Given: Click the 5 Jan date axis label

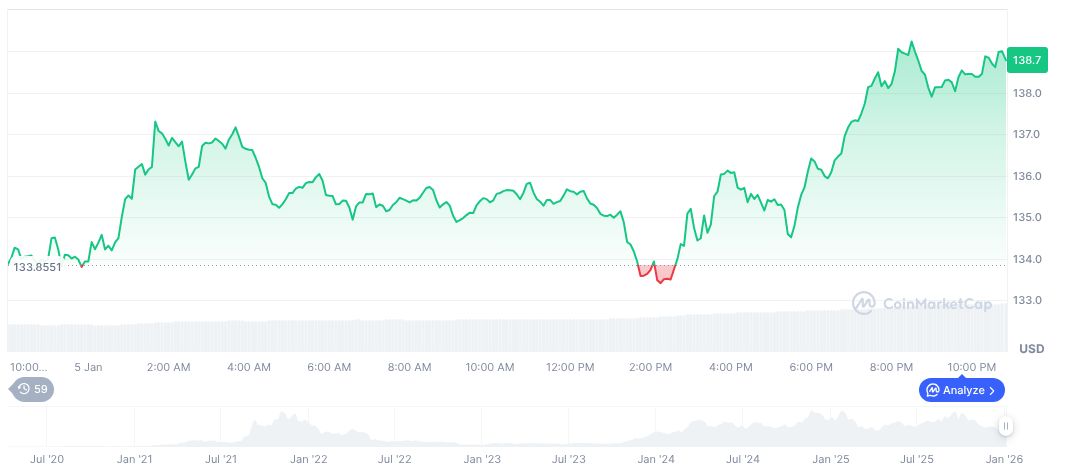Looking at the screenshot, I should point(88,367).
